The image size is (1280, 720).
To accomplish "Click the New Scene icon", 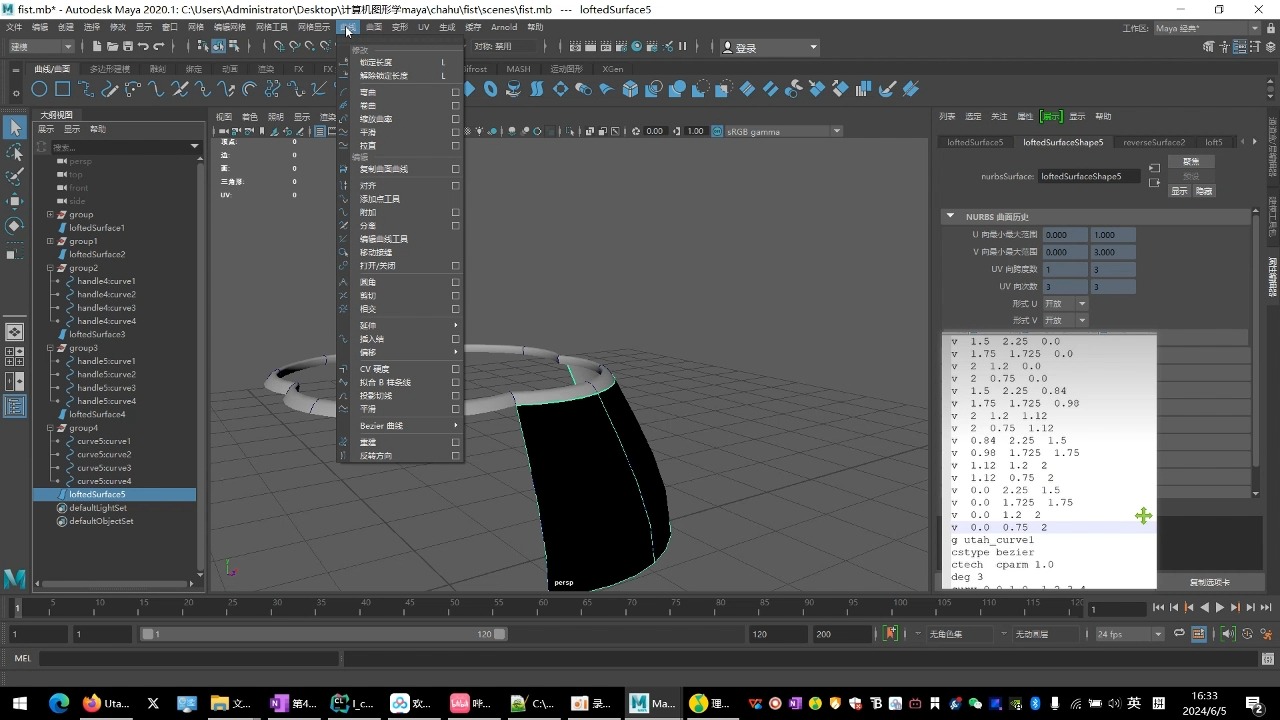I will click(97, 46).
